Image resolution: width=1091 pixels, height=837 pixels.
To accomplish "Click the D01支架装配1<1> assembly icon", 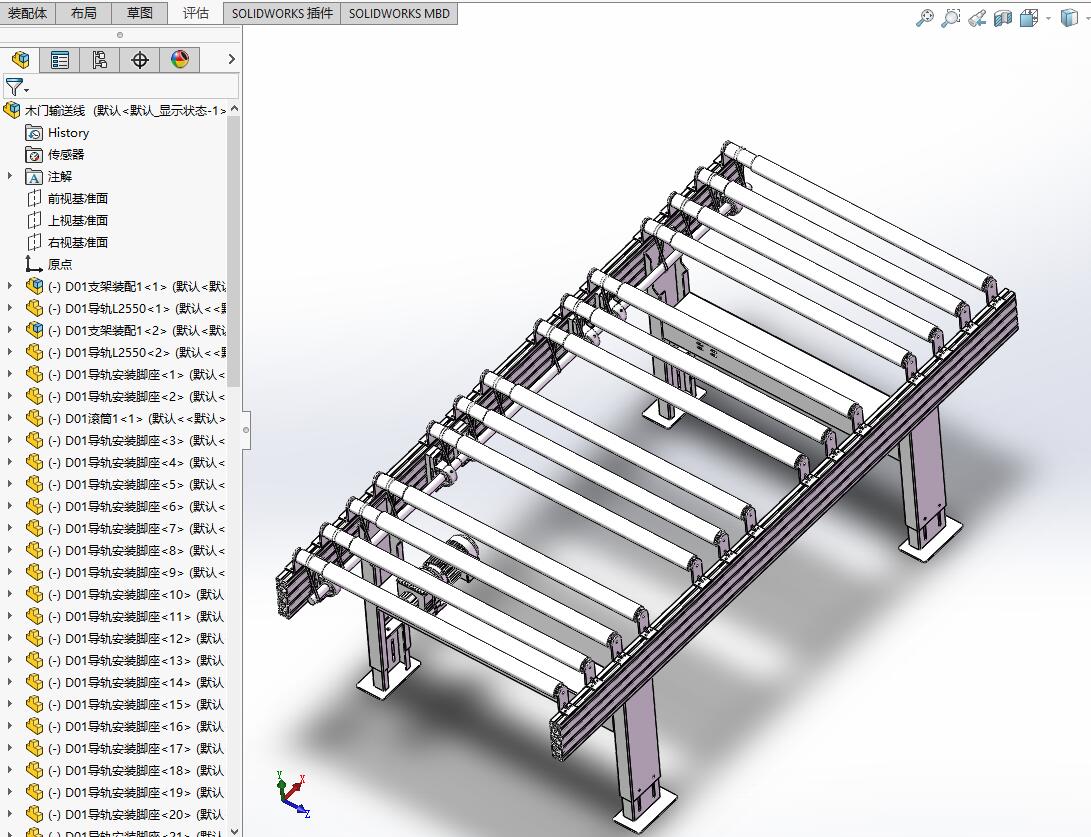I will point(34,286).
